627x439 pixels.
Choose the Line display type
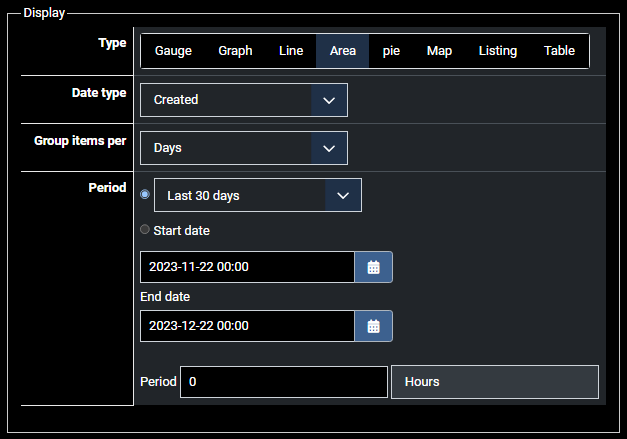pyautogui.click(x=291, y=51)
